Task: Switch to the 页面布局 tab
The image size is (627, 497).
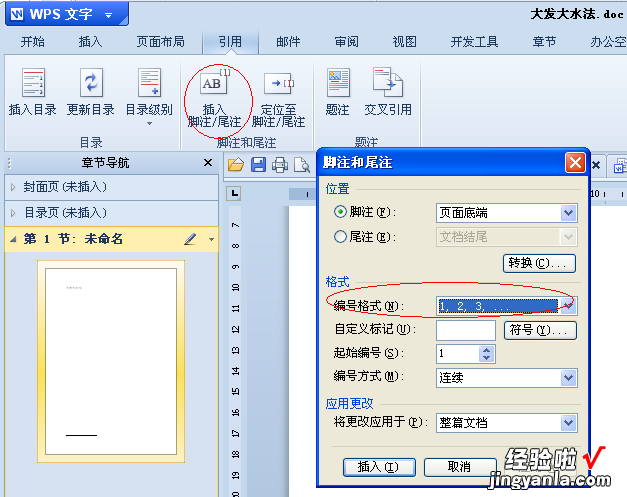Action: tap(161, 42)
